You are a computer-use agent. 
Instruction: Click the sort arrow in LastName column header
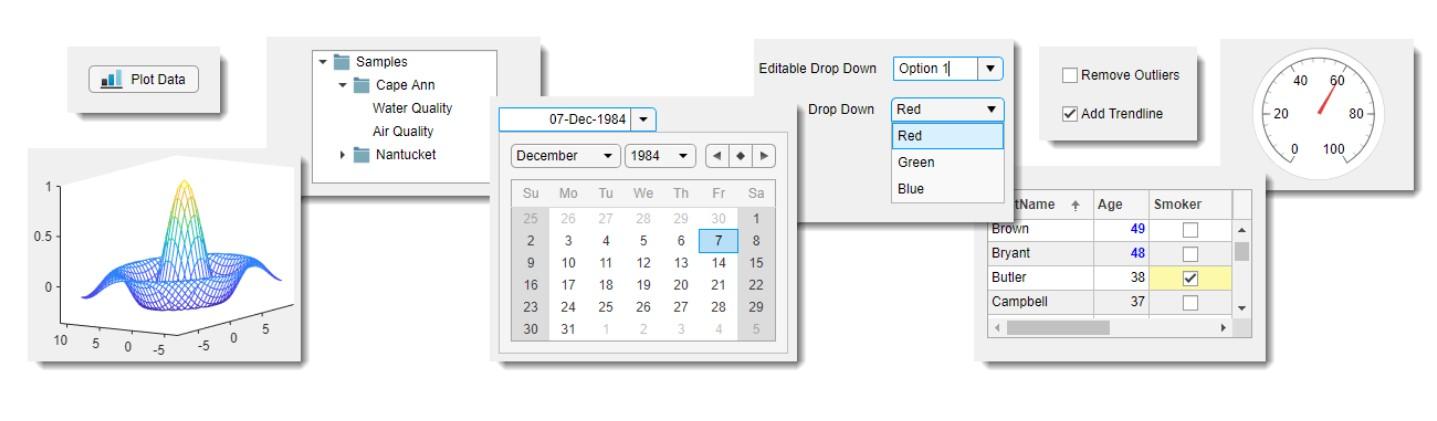tap(1075, 204)
